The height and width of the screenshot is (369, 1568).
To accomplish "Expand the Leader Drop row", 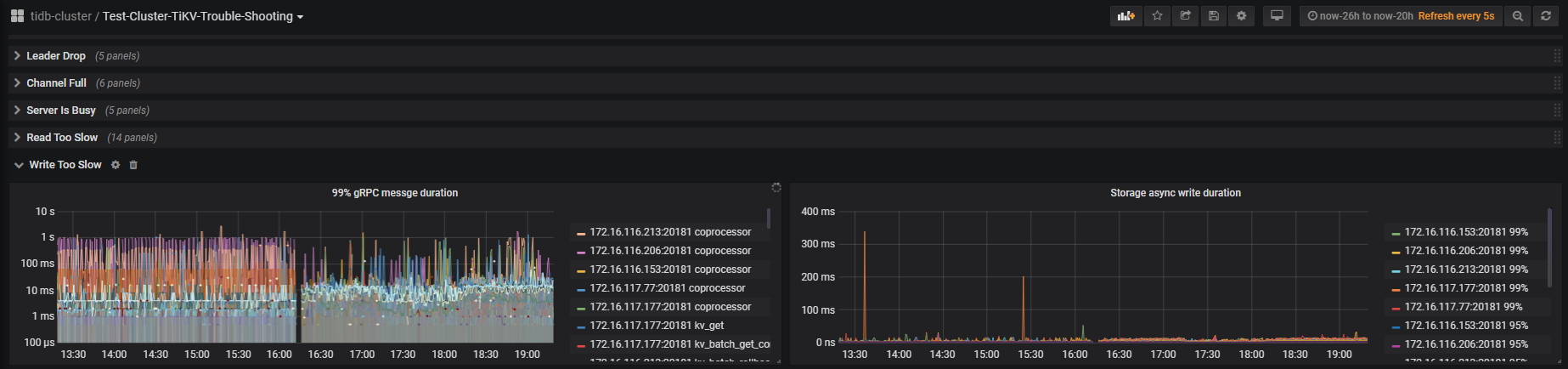I will coord(55,56).
